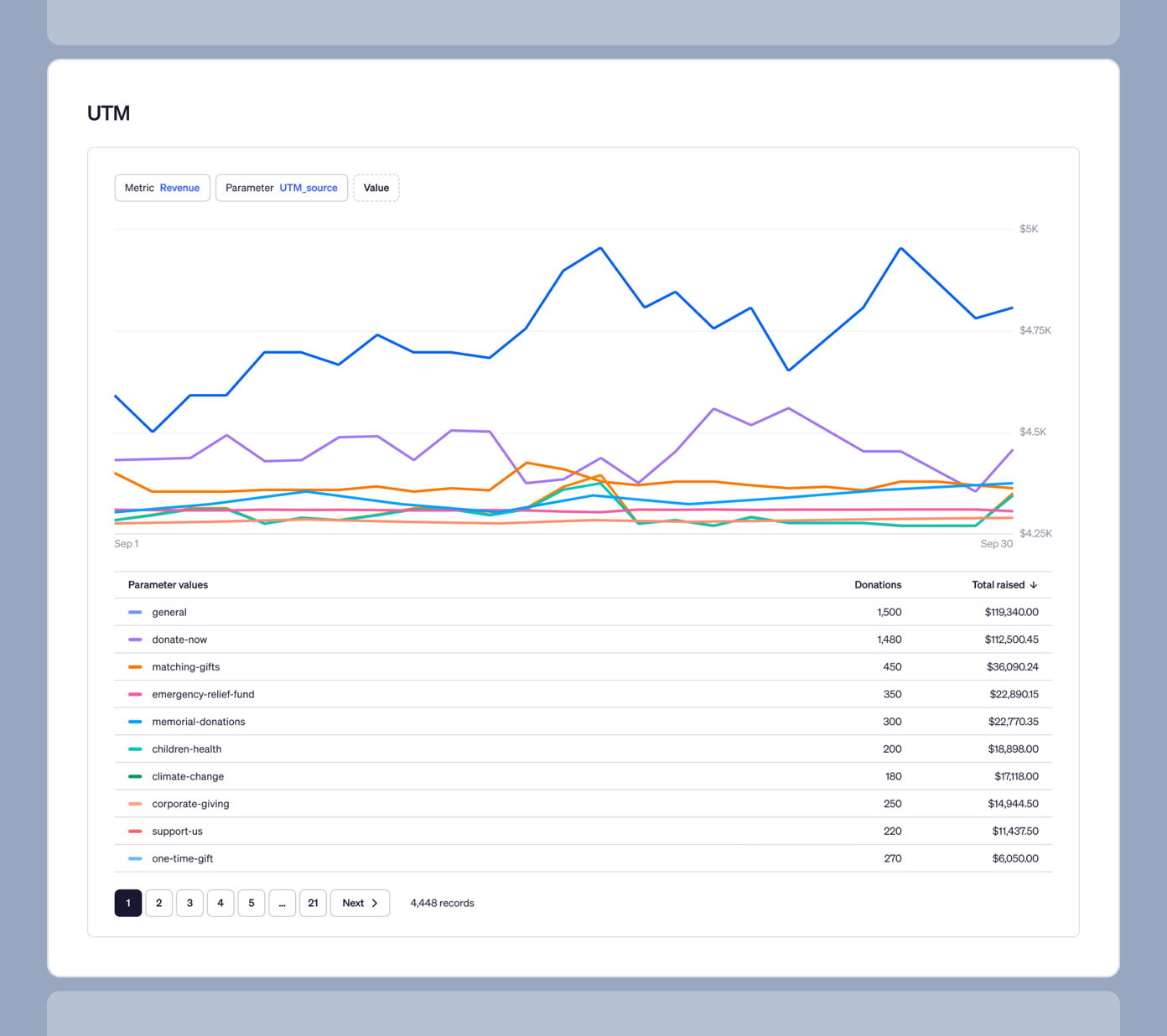Image resolution: width=1167 pixels, height=1036 pixels.
Task: Select the memorial-donations table row
Action: tap(583, 722)
